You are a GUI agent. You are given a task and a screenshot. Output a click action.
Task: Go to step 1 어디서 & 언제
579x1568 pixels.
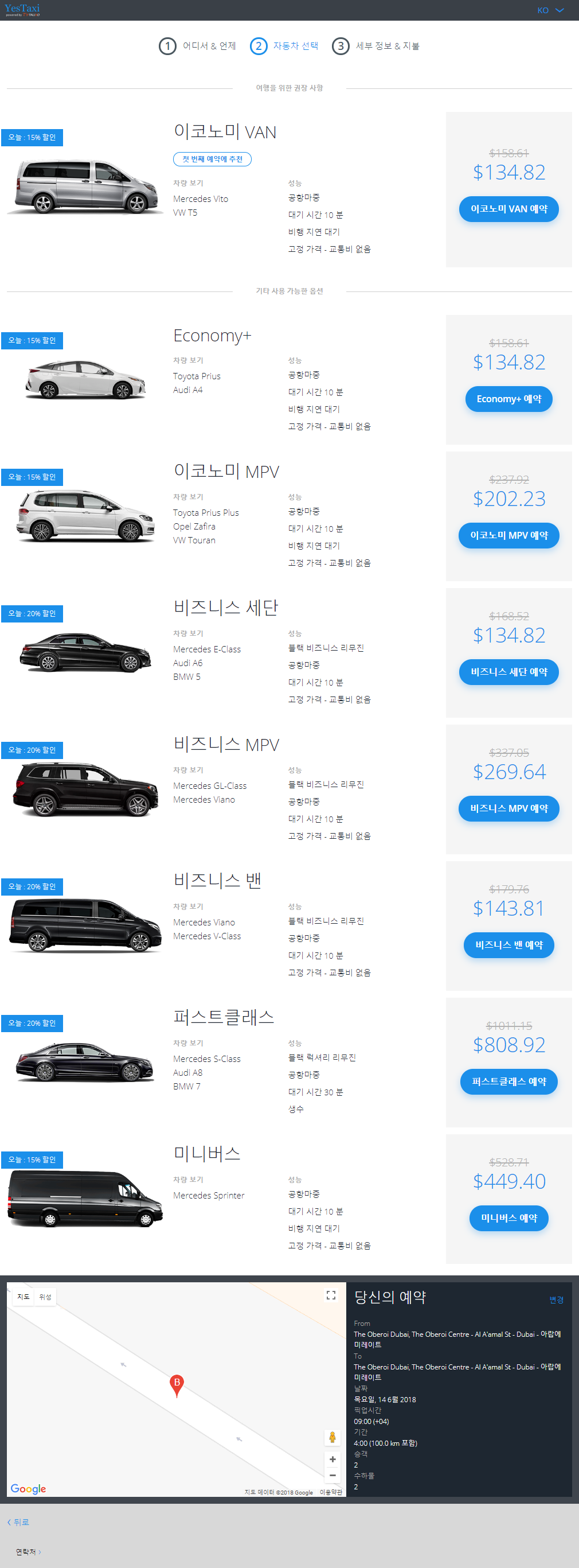pos(197,46)
